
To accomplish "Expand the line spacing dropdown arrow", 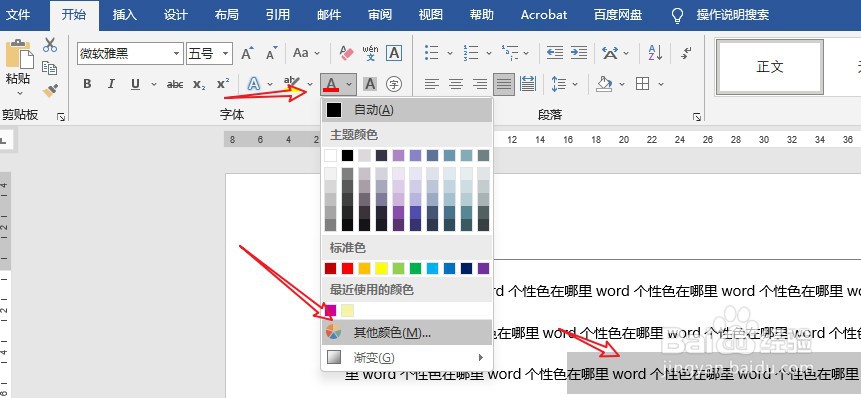I will point(575,85).
